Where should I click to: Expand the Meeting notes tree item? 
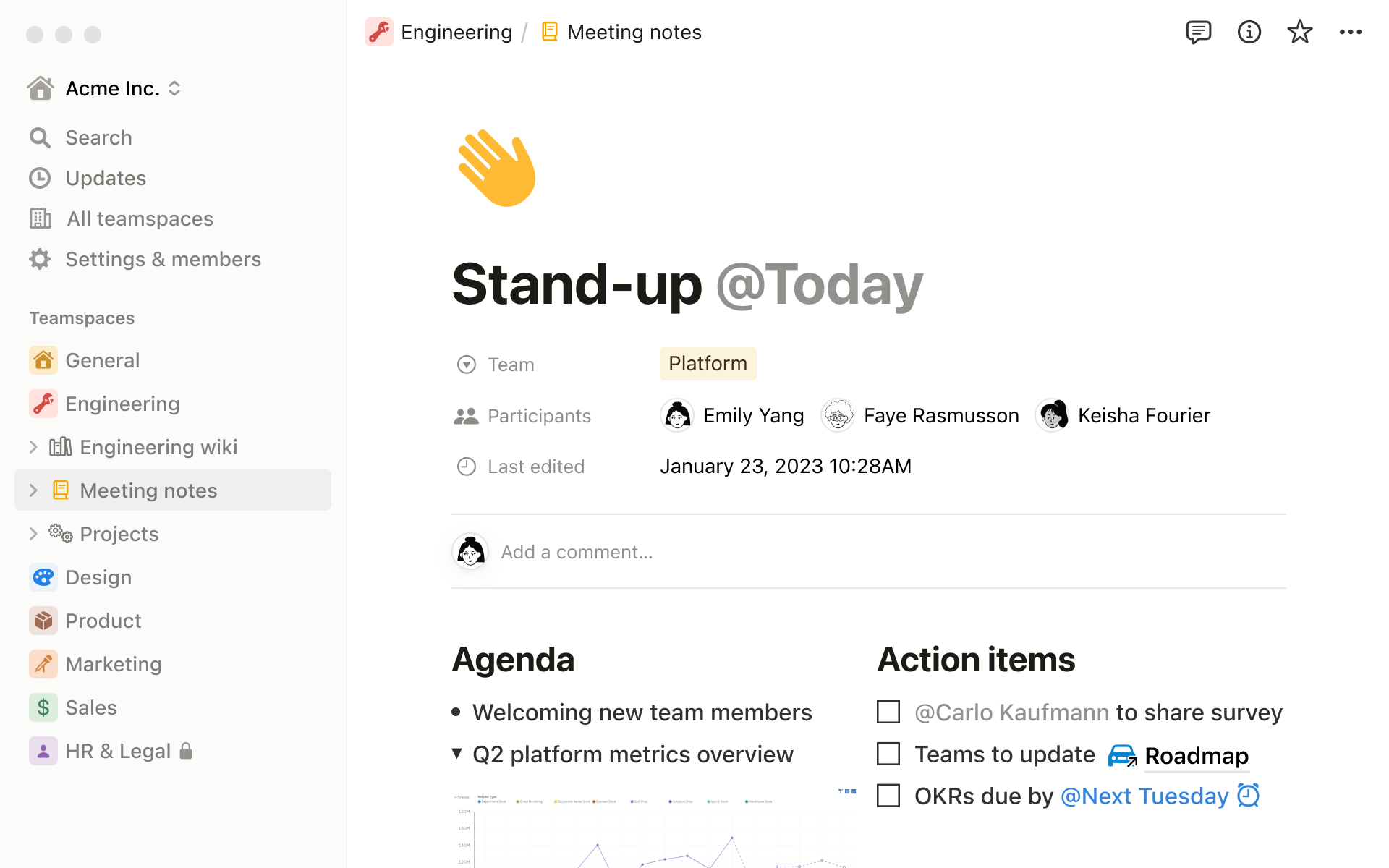tap(34, 490)
